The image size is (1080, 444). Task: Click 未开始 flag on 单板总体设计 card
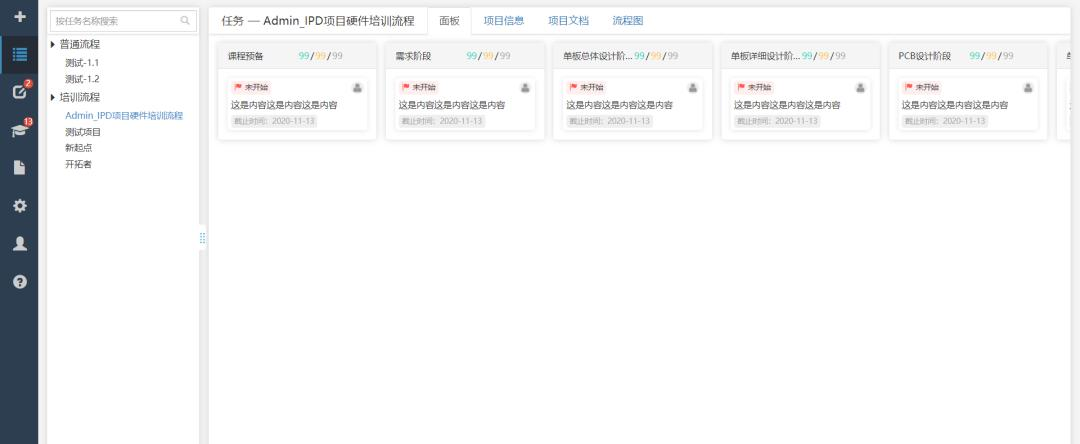tap(586, 87)
